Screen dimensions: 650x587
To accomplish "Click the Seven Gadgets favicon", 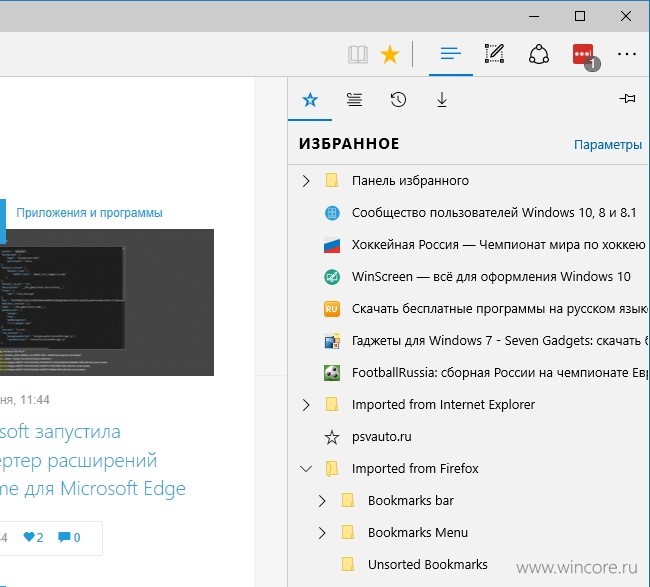I will (332, 341).
